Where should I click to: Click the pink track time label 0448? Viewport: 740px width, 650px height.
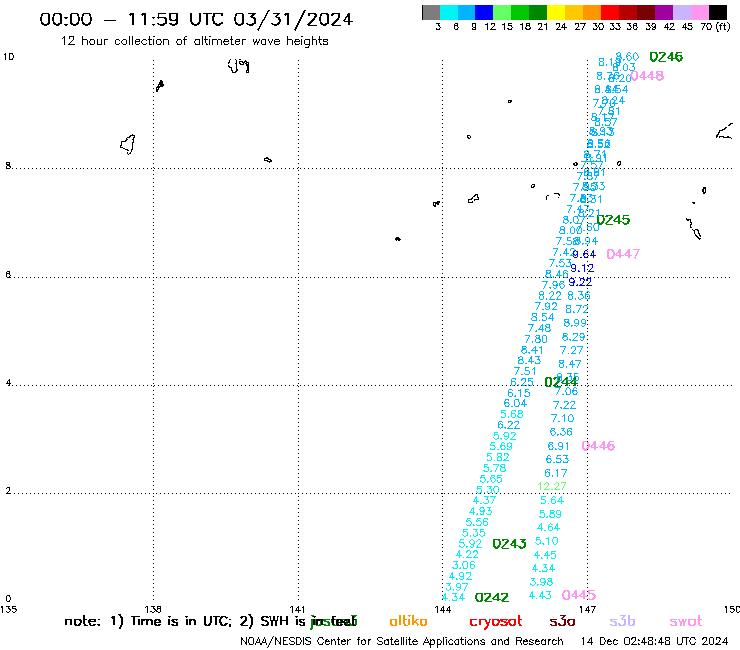(x=647, y=76)
